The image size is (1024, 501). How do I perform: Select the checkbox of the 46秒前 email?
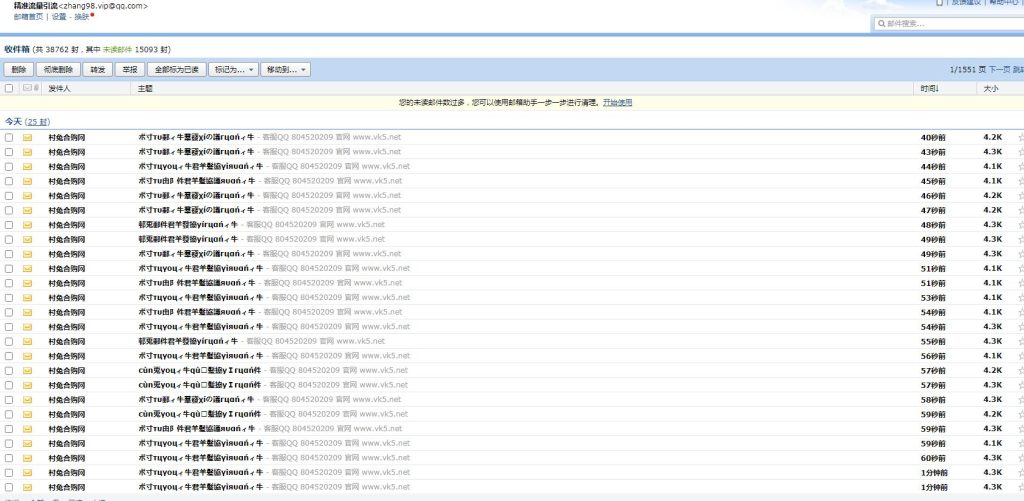9,196
